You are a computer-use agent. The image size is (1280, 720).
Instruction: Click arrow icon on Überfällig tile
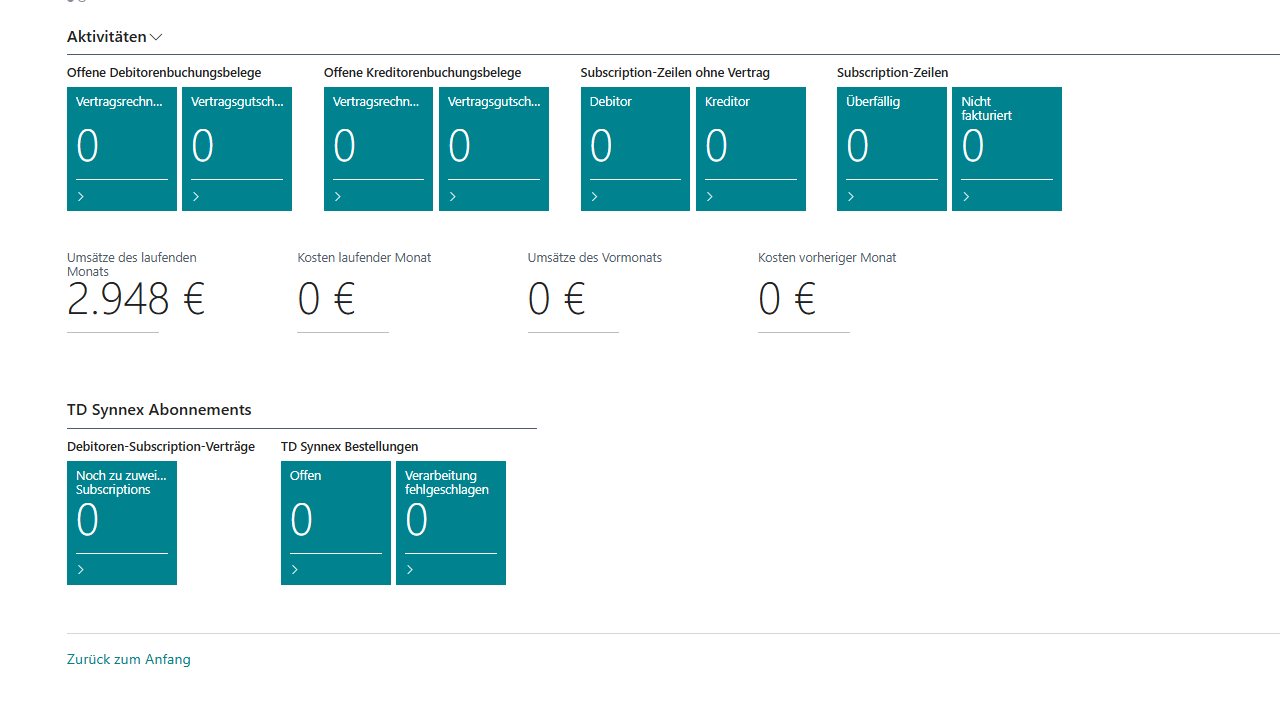(851, 197)
